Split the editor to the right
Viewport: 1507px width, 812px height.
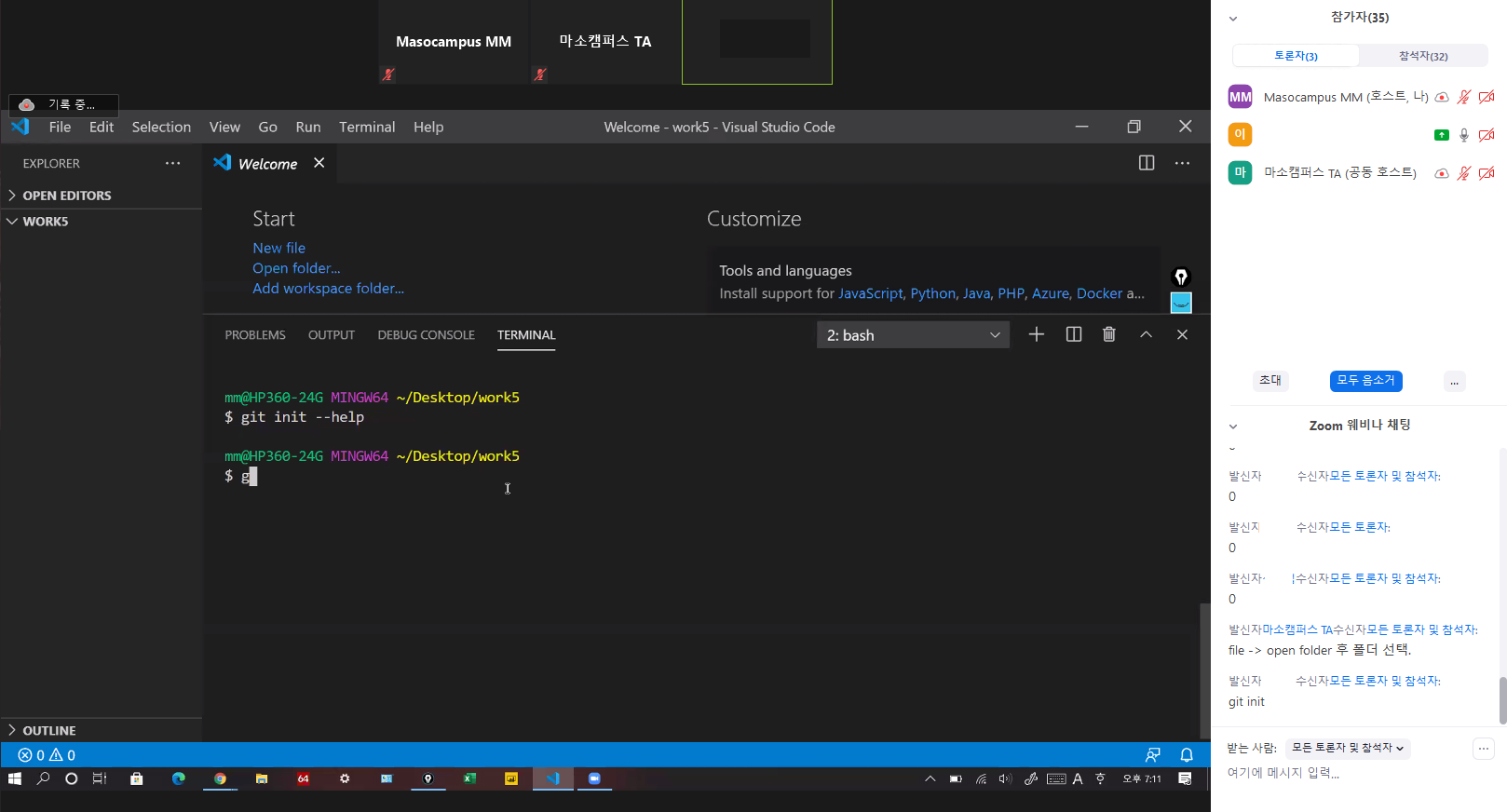1146,163
